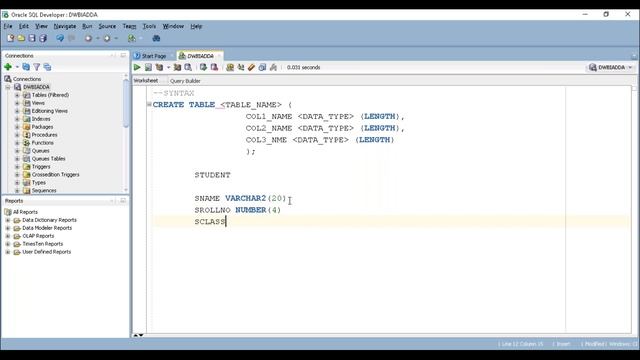Run statement with green play icon

click(137, 67)
